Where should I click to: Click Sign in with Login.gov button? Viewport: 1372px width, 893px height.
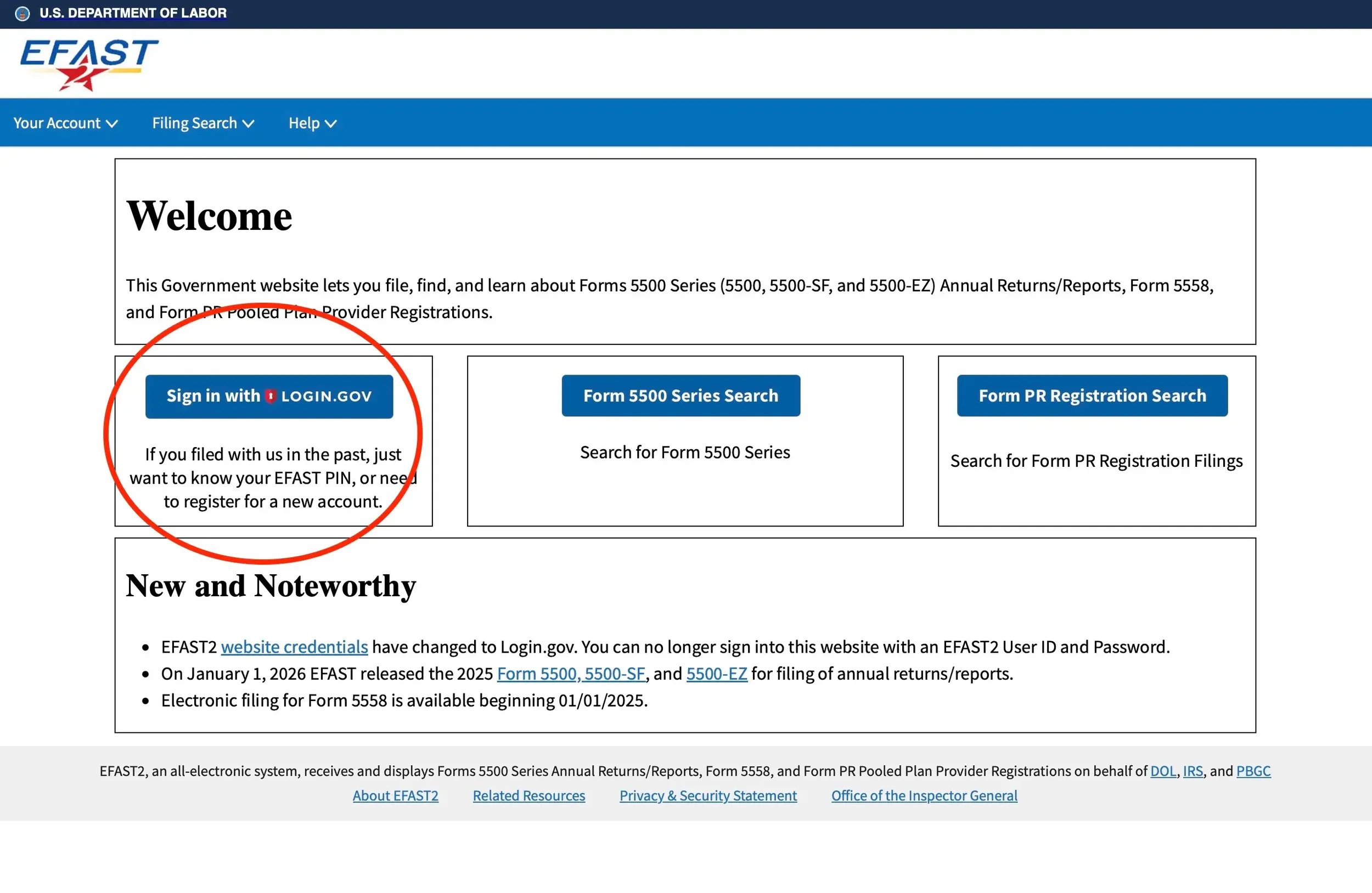pyautogui.click(x=268, y=397)
